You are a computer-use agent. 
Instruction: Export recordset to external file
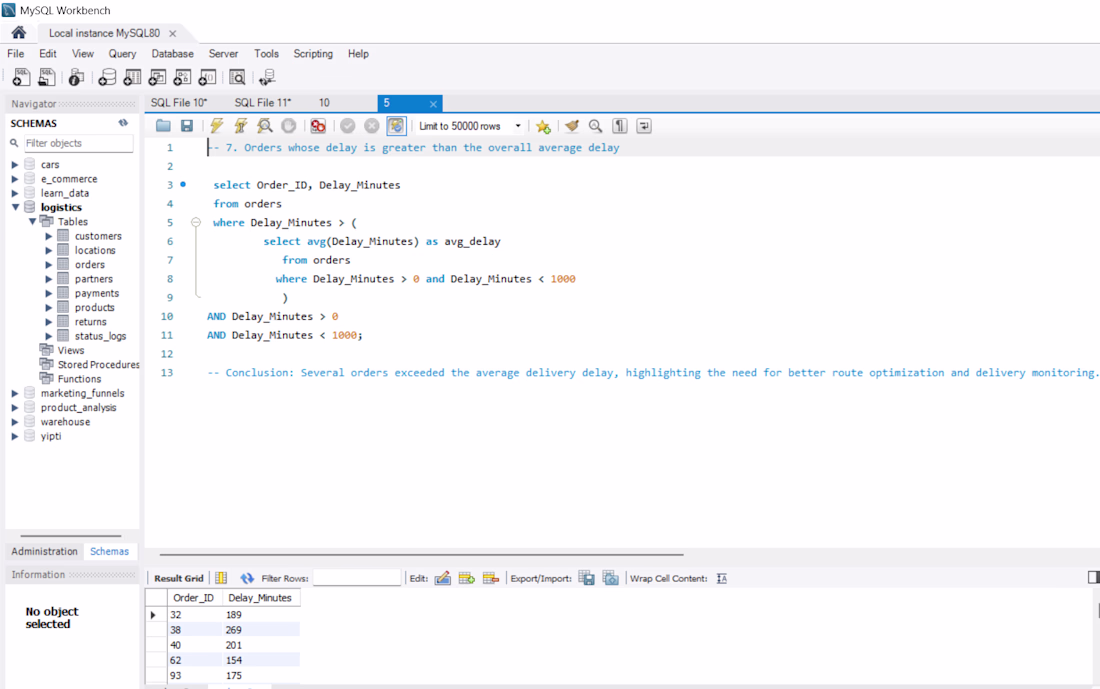point(586,578)
